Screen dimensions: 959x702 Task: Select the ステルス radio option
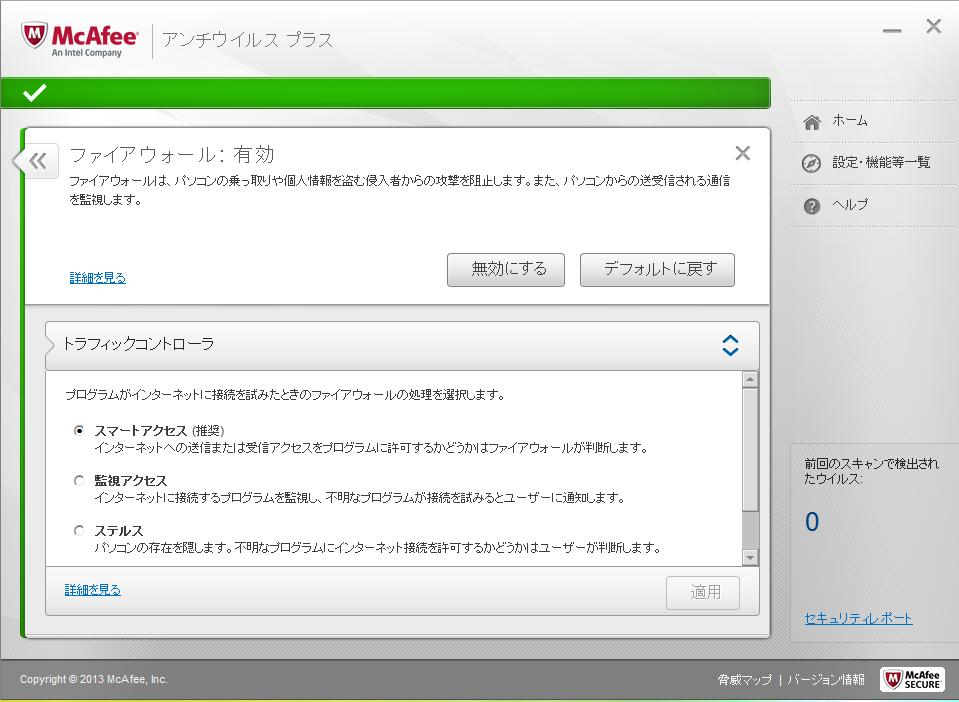(x=79, y=530)
